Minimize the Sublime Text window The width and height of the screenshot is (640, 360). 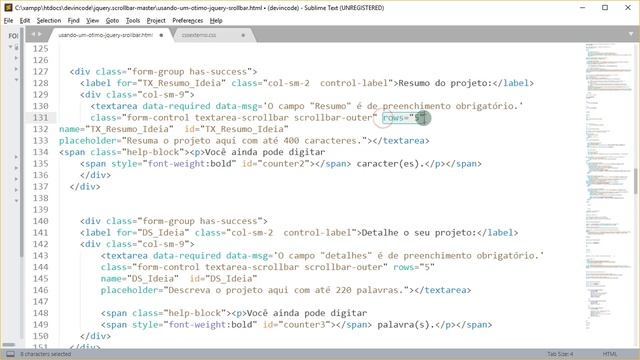click(582, 7)
